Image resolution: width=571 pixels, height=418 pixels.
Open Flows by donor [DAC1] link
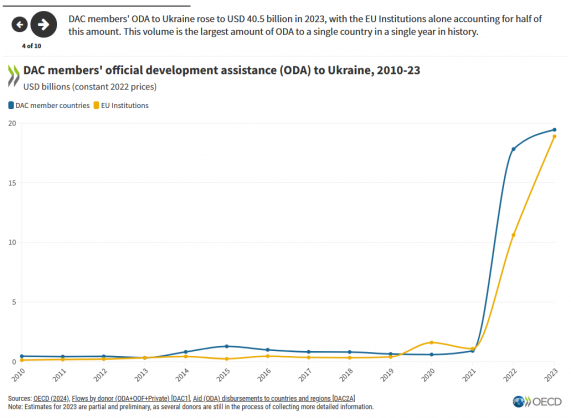coord(131,398)
